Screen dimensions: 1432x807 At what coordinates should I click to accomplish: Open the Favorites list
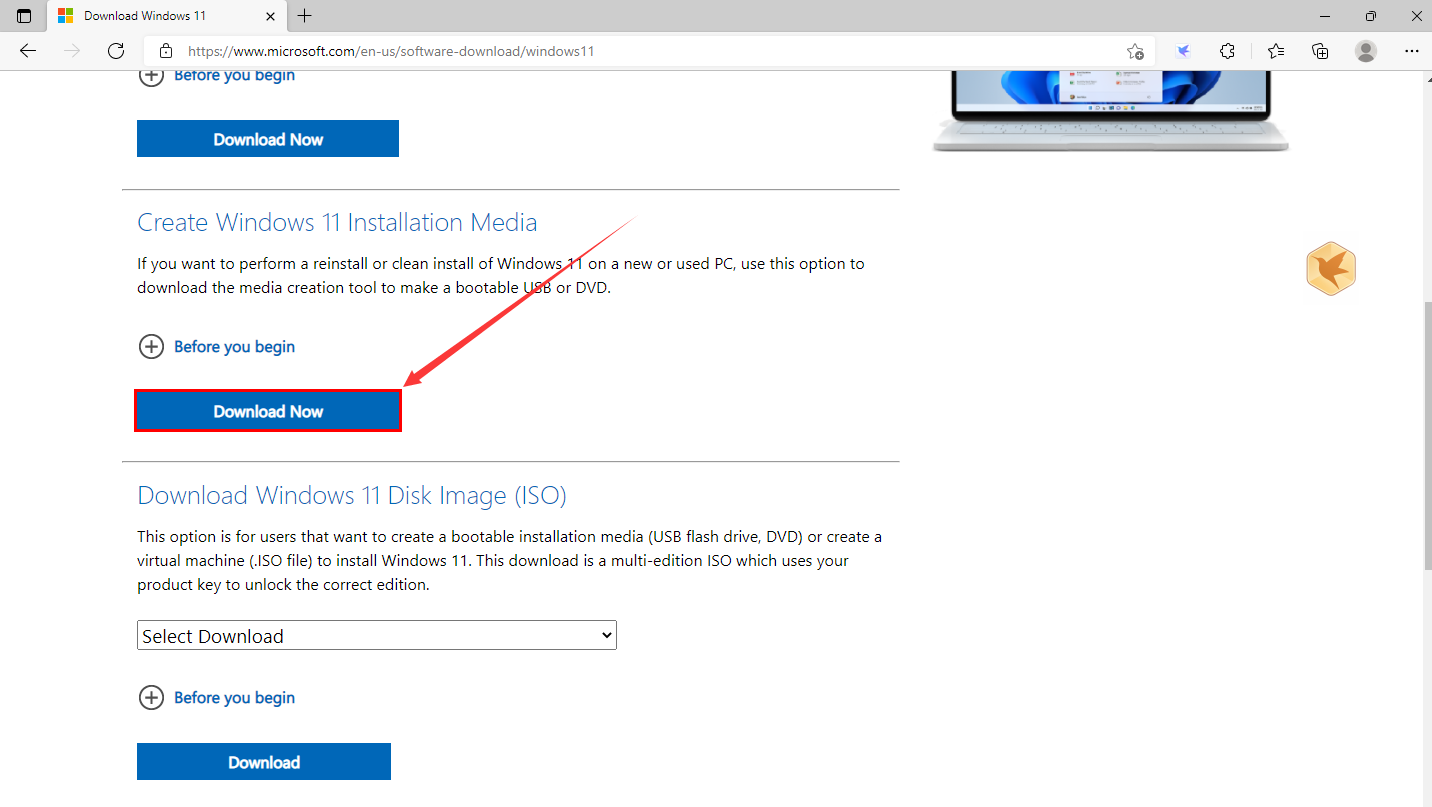[1275, 51]
